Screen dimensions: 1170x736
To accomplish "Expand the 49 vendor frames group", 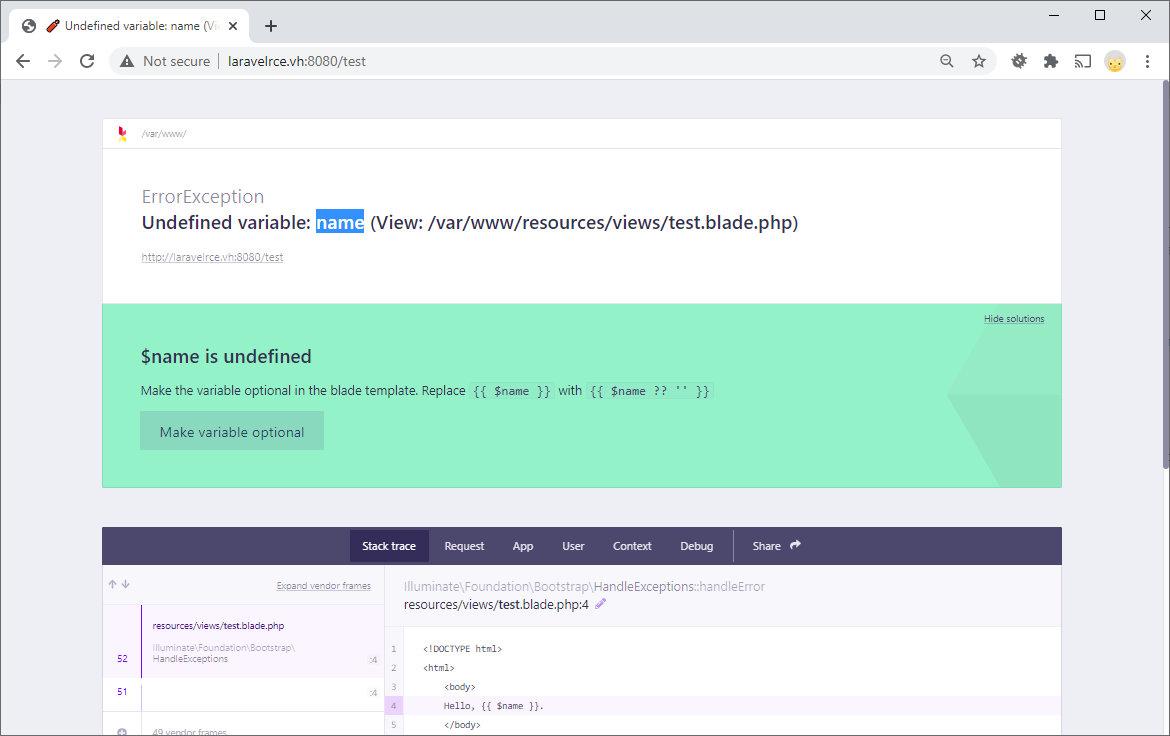I will coord(183,731).
